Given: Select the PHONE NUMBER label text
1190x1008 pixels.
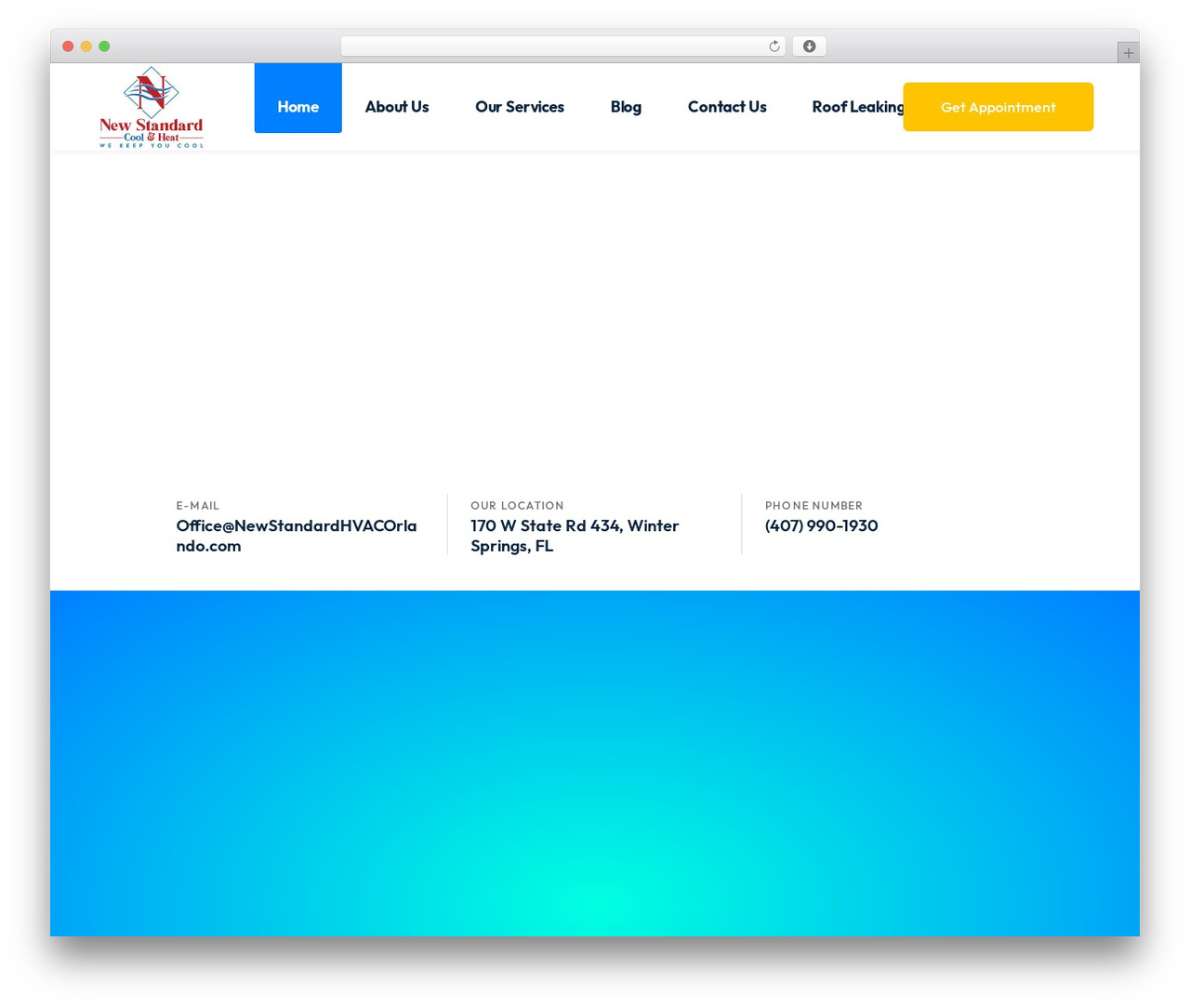Looking at the screenshot, I should click(x=813, y=506).
